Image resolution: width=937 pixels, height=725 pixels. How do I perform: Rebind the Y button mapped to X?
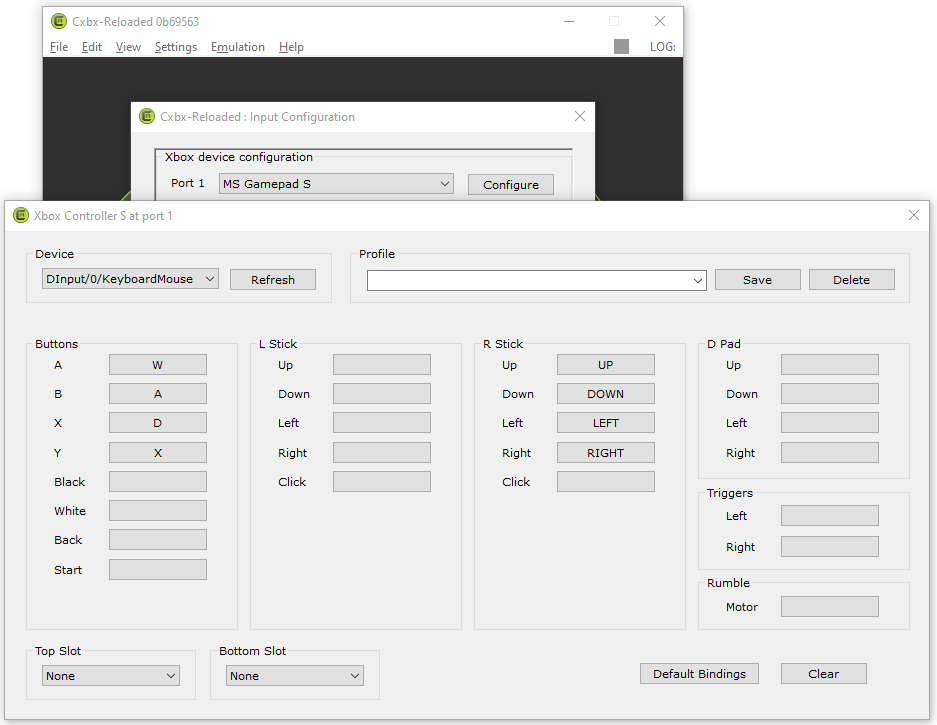tap(158, 452)
